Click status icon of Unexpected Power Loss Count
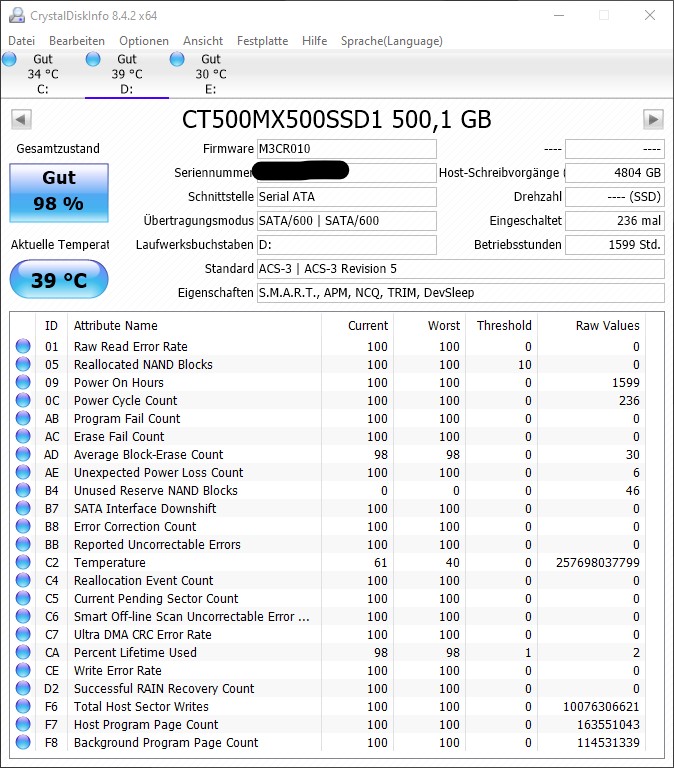 23,472
